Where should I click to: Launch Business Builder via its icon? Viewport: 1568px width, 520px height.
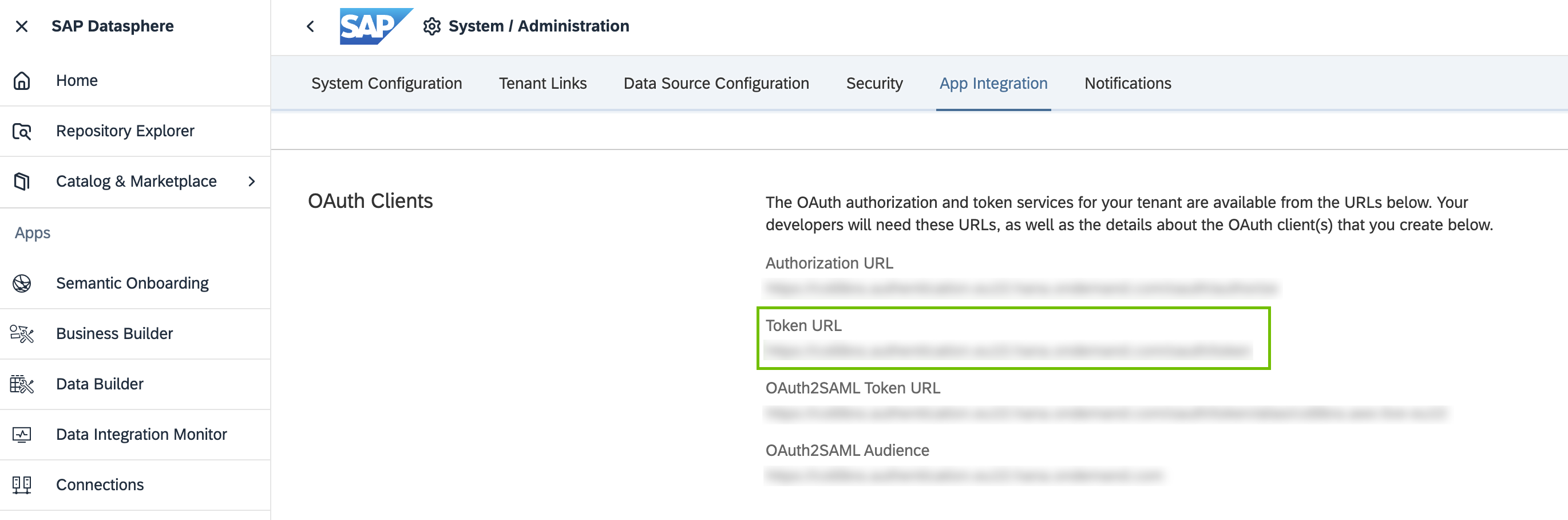click(22, 334)
